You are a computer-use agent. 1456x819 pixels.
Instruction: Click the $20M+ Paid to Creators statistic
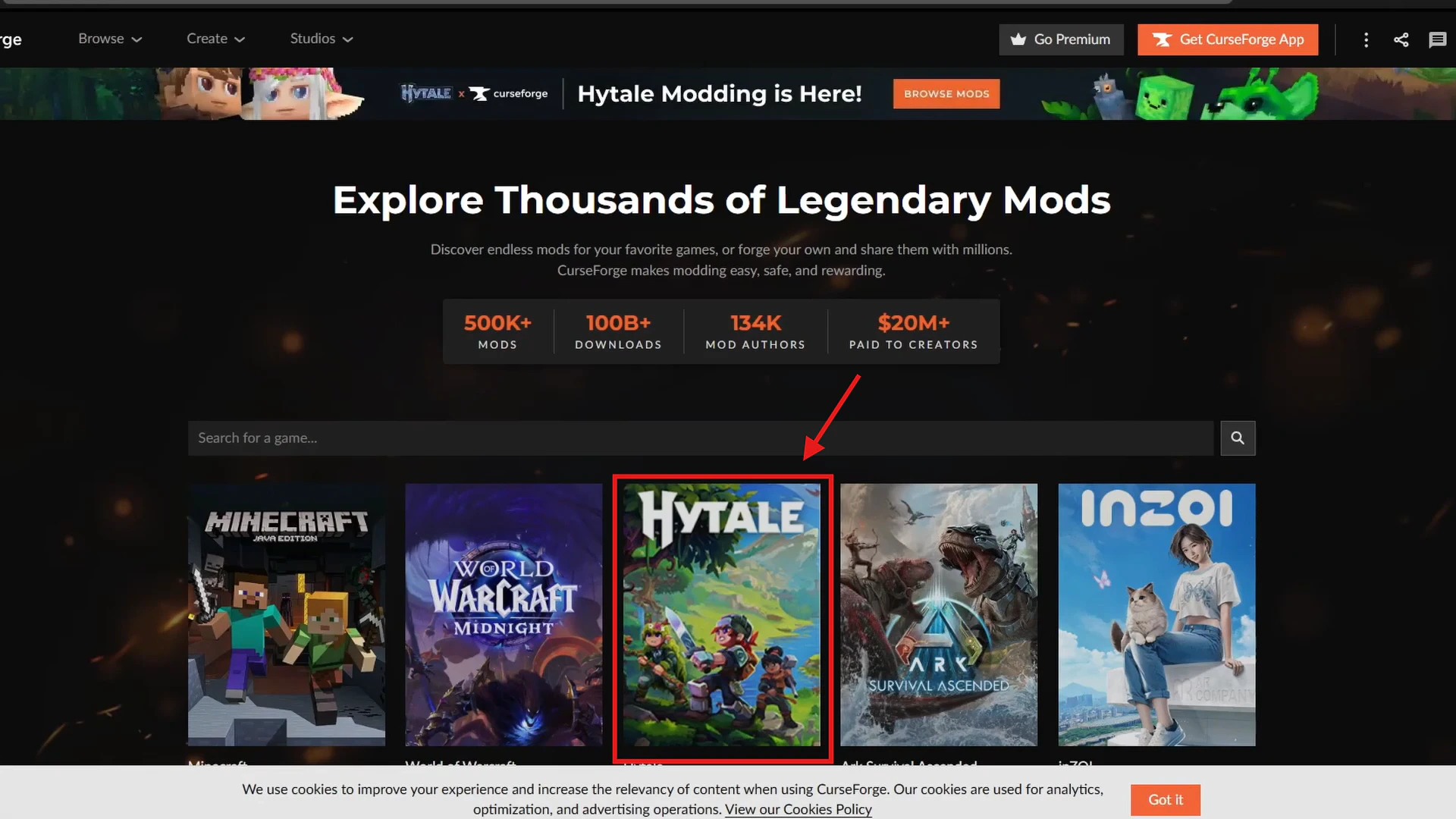pyautogui.click(x=914, y=332)
